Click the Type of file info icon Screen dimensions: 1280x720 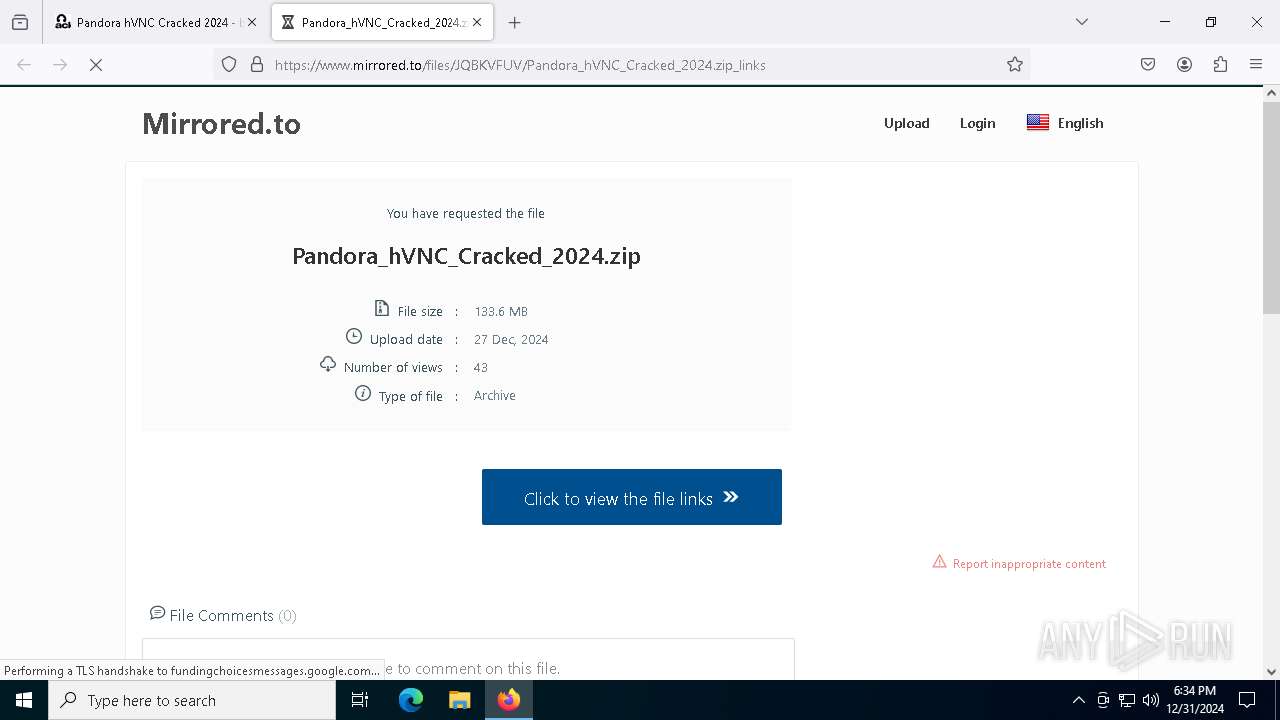[363, 393]
